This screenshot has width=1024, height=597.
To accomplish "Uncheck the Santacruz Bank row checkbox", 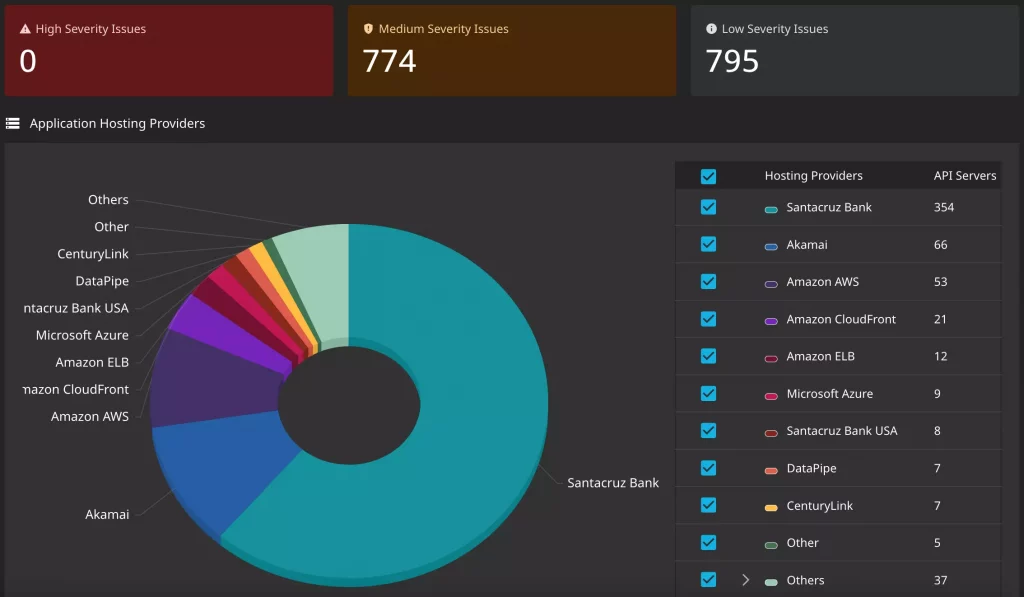I will pos(709,207).
